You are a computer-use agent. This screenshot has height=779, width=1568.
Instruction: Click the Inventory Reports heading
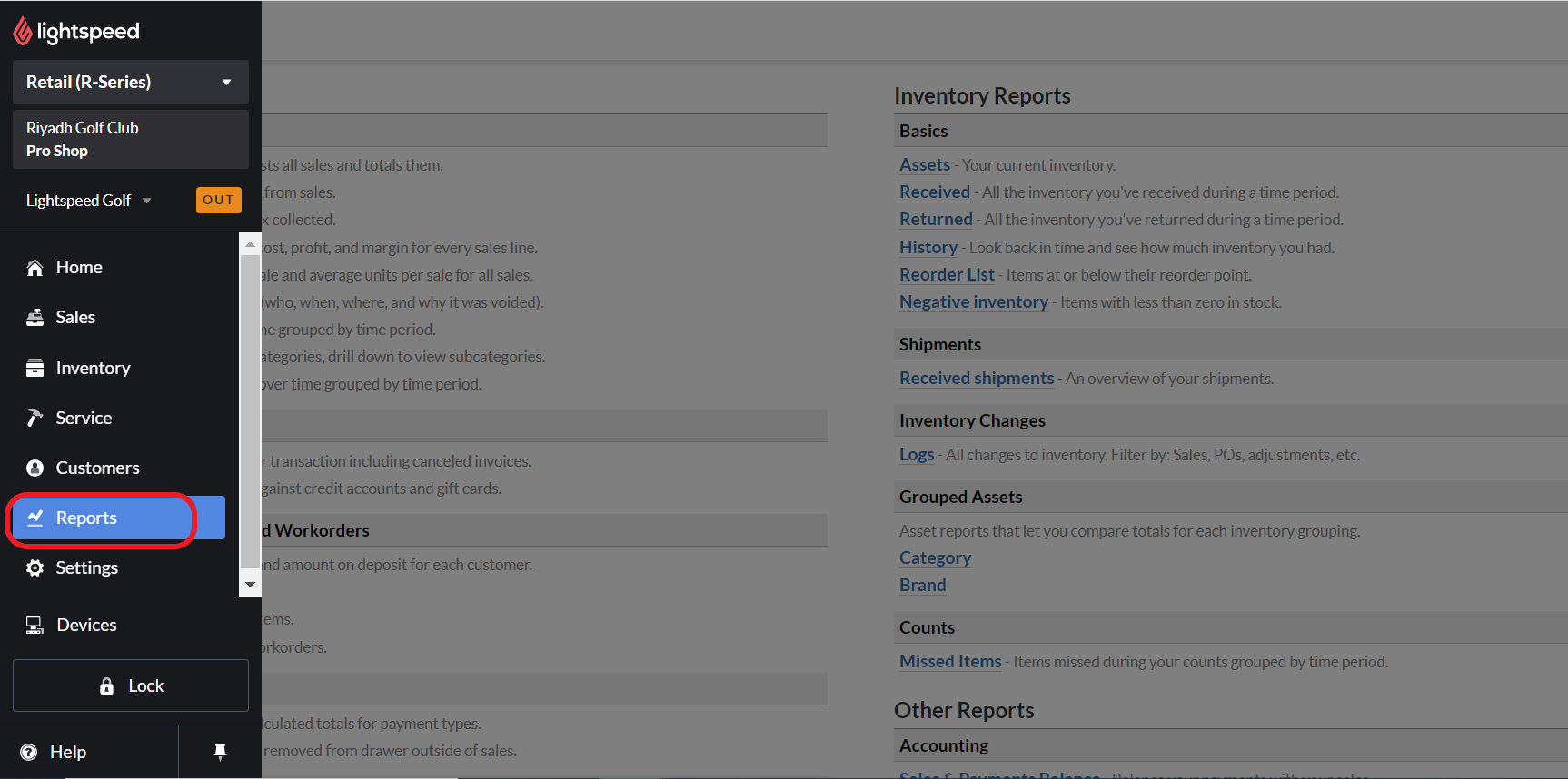(x=982, y=95)
